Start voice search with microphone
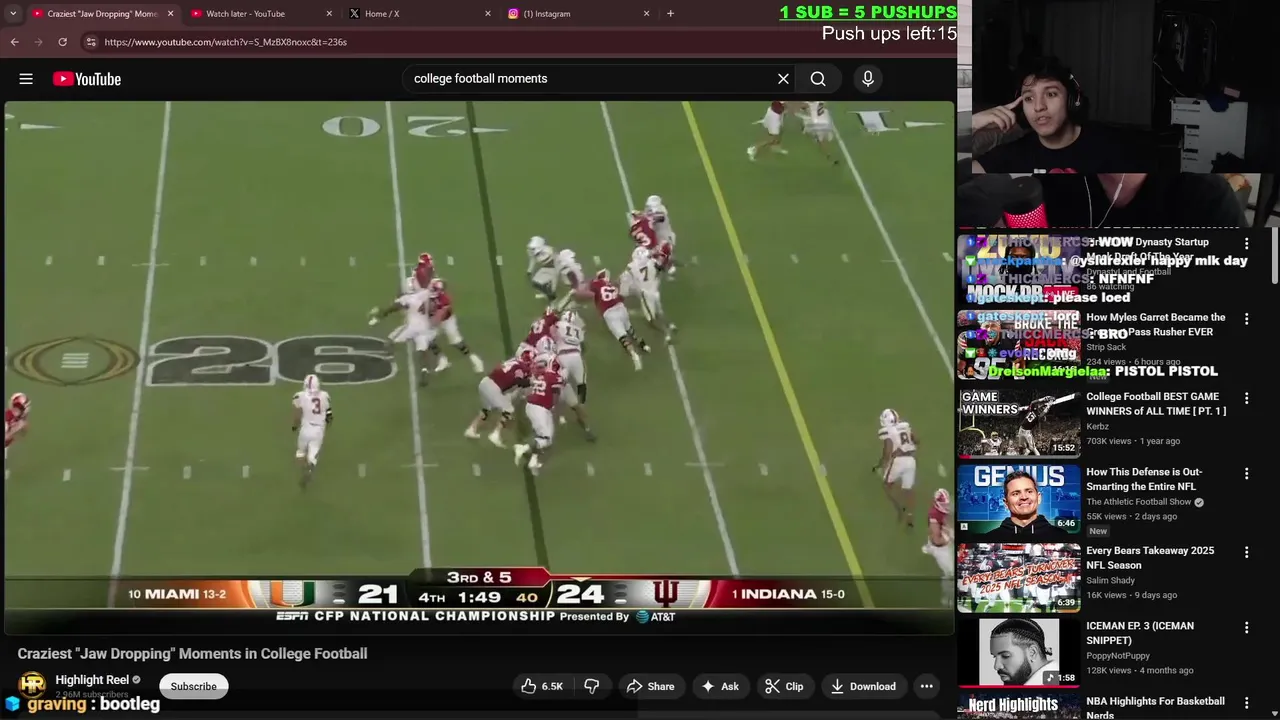Screen dimensions: 1280x720 point(867,79)
